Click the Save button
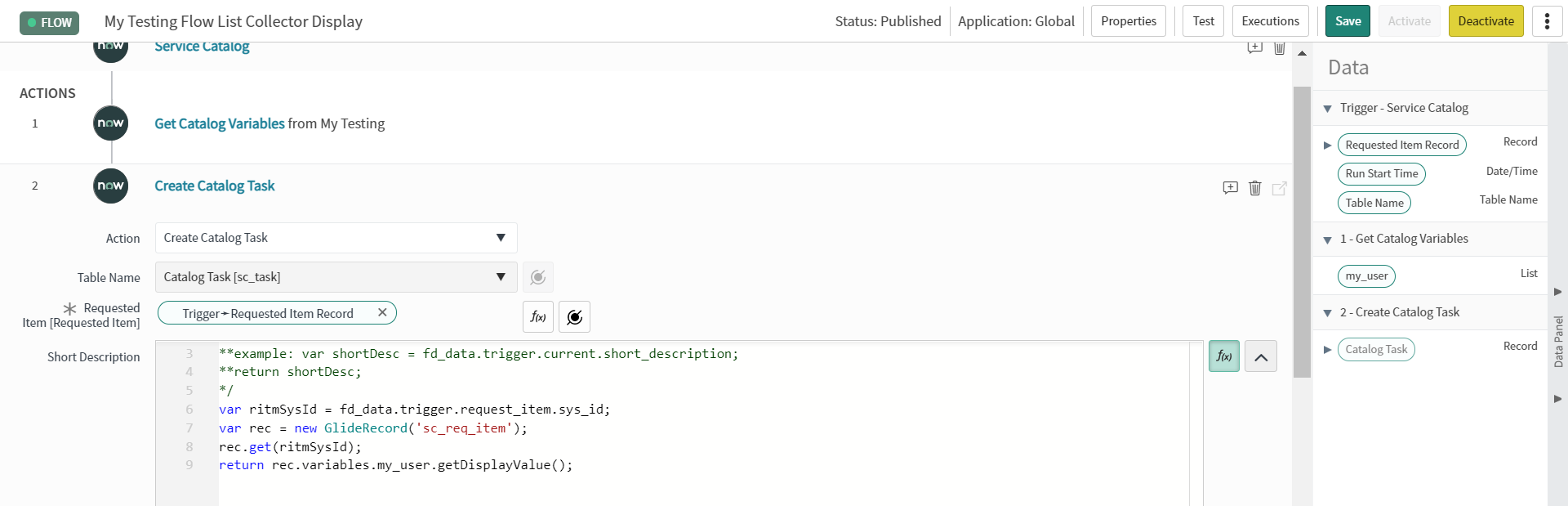Image resolution: width=1568 pixels, height=506 pixels. (x=1347, y=21)
